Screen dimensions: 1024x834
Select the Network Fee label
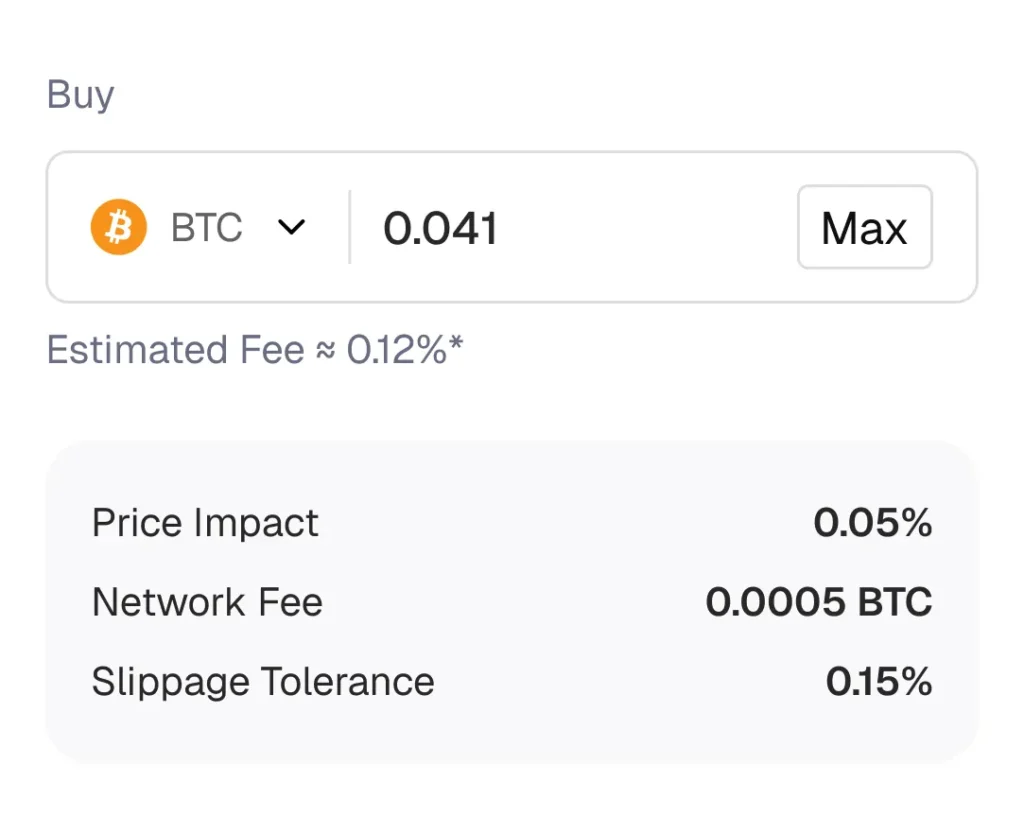tap(208, 602)
